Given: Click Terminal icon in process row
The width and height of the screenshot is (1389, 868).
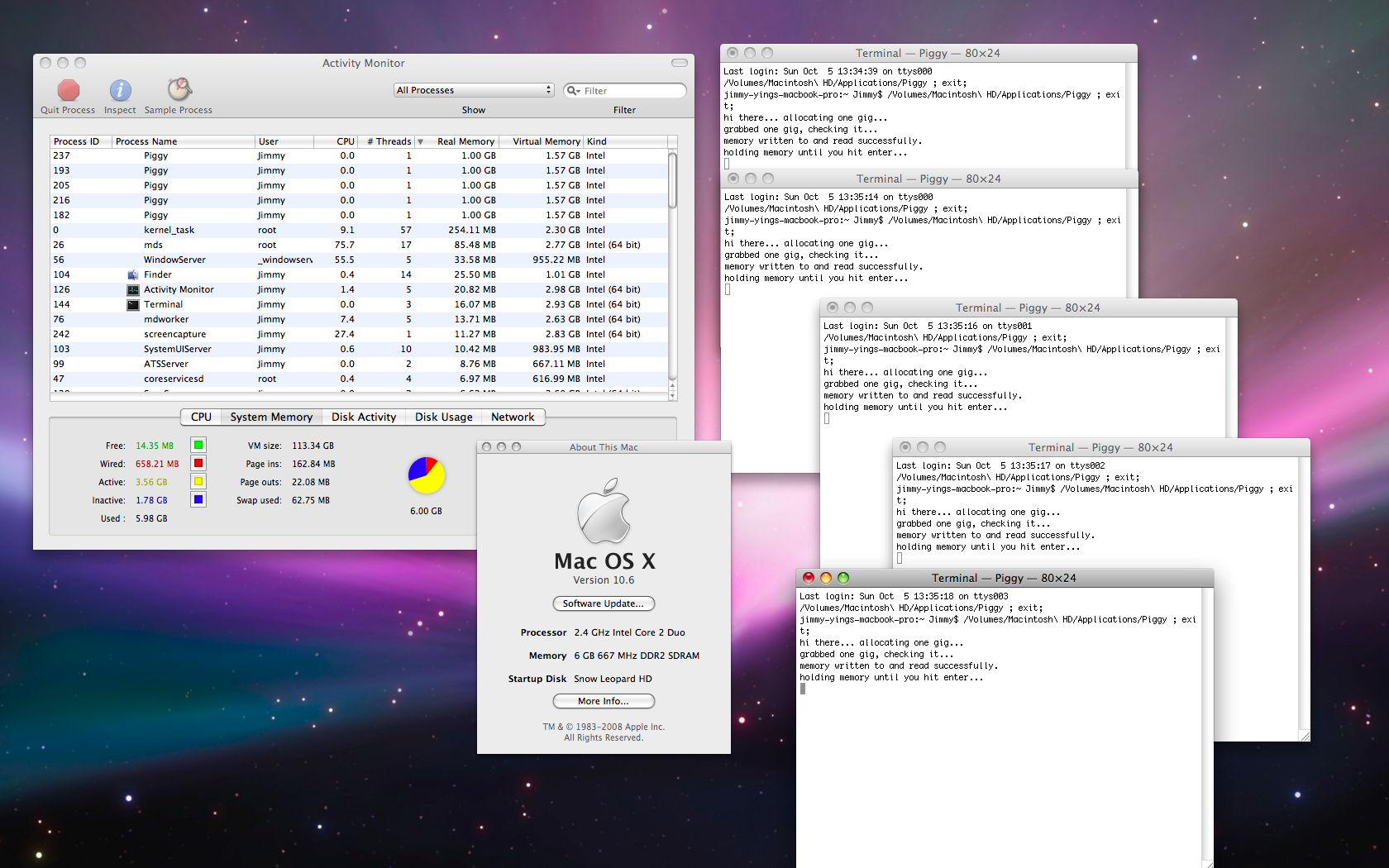Looking at the screenshot, I should 132,304.
